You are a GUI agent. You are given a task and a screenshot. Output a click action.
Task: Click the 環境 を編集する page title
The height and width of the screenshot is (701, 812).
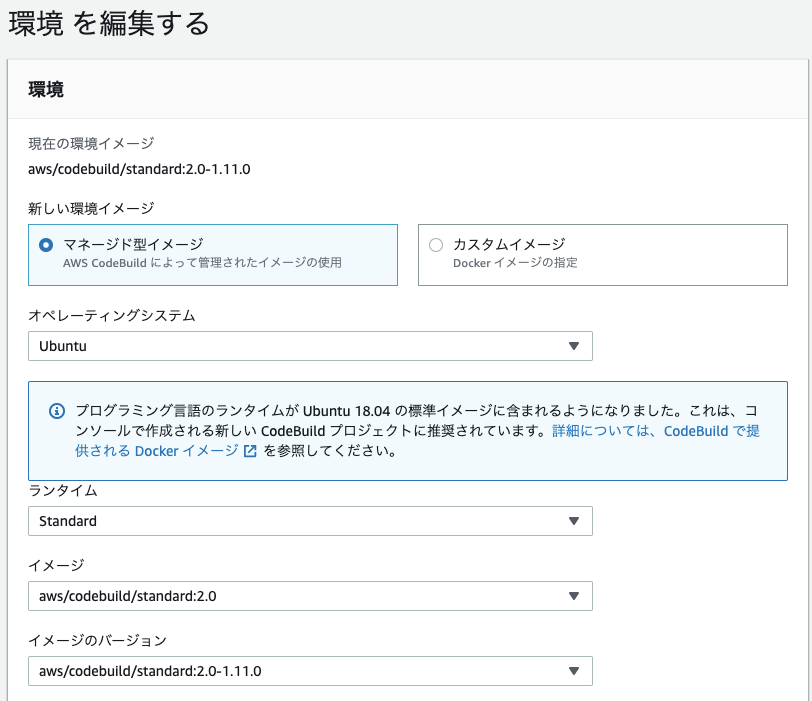point(109,24)
